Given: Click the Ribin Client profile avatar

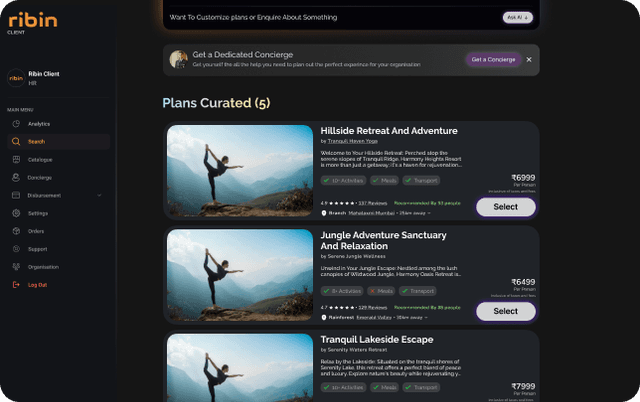Looking at the screenshot, I should 16,79.
